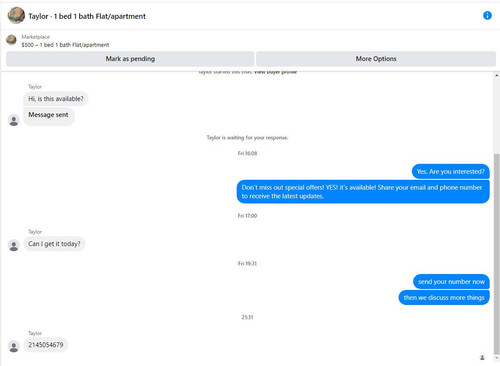Click avatar beside 'Message sent' bubble
The image size is (500, 366).
pos(14,120)
